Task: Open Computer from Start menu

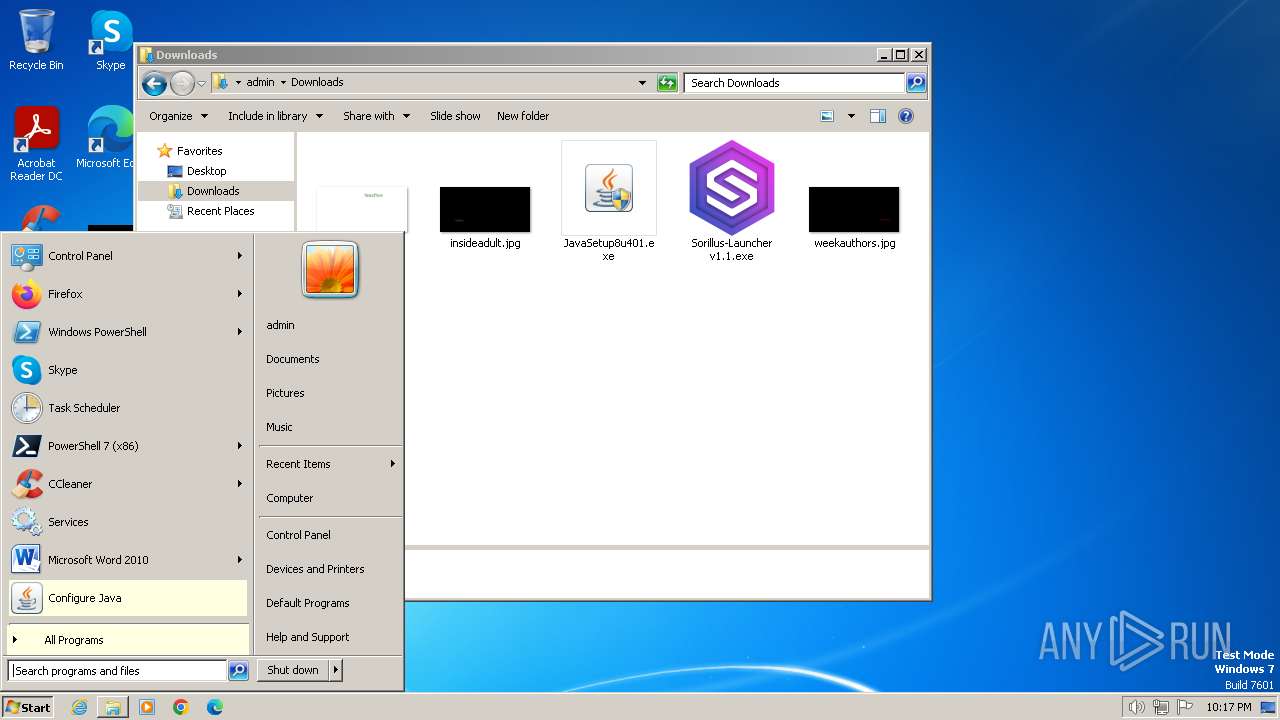Action: pos(289,498)
